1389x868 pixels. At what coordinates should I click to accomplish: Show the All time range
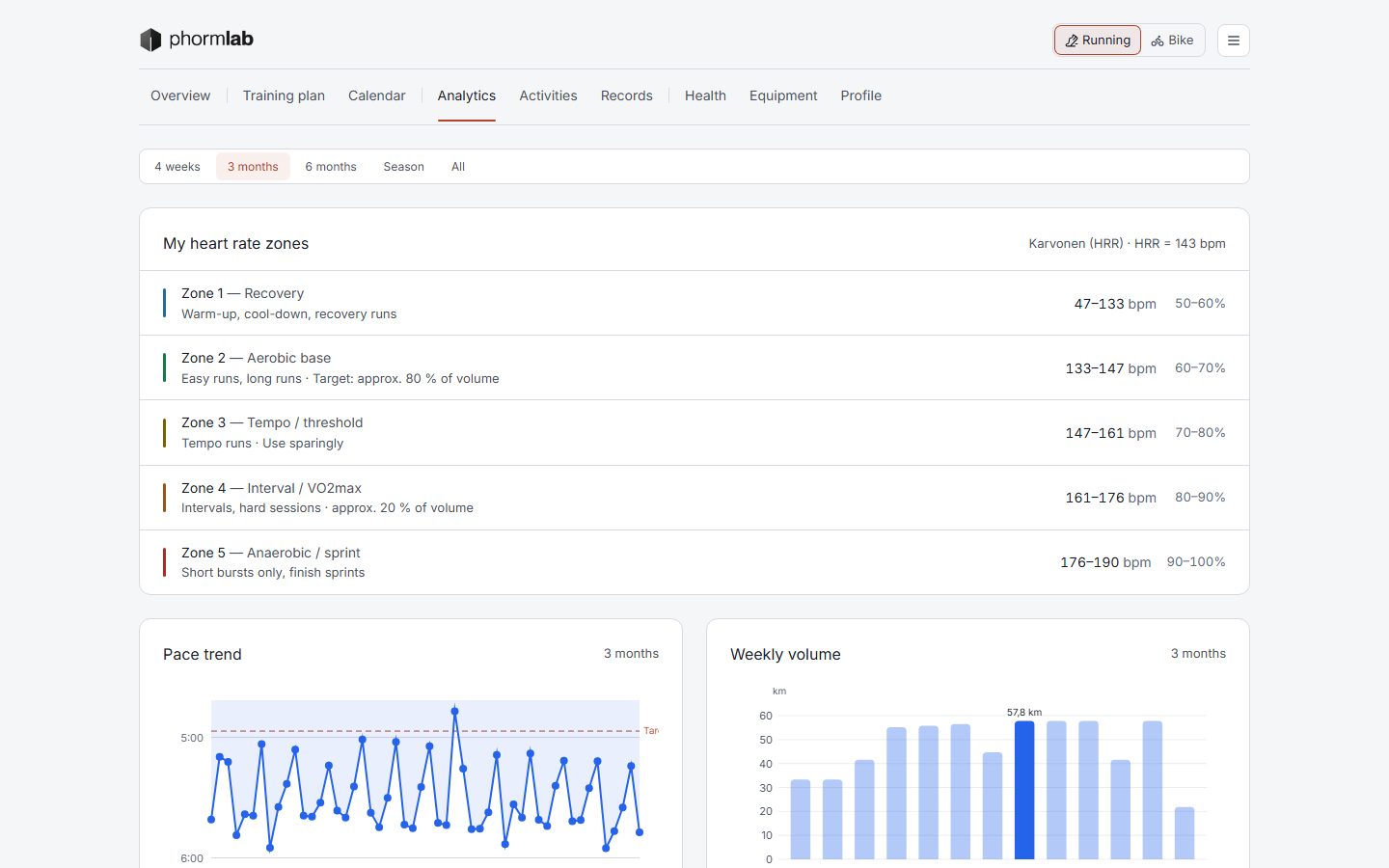458,167
